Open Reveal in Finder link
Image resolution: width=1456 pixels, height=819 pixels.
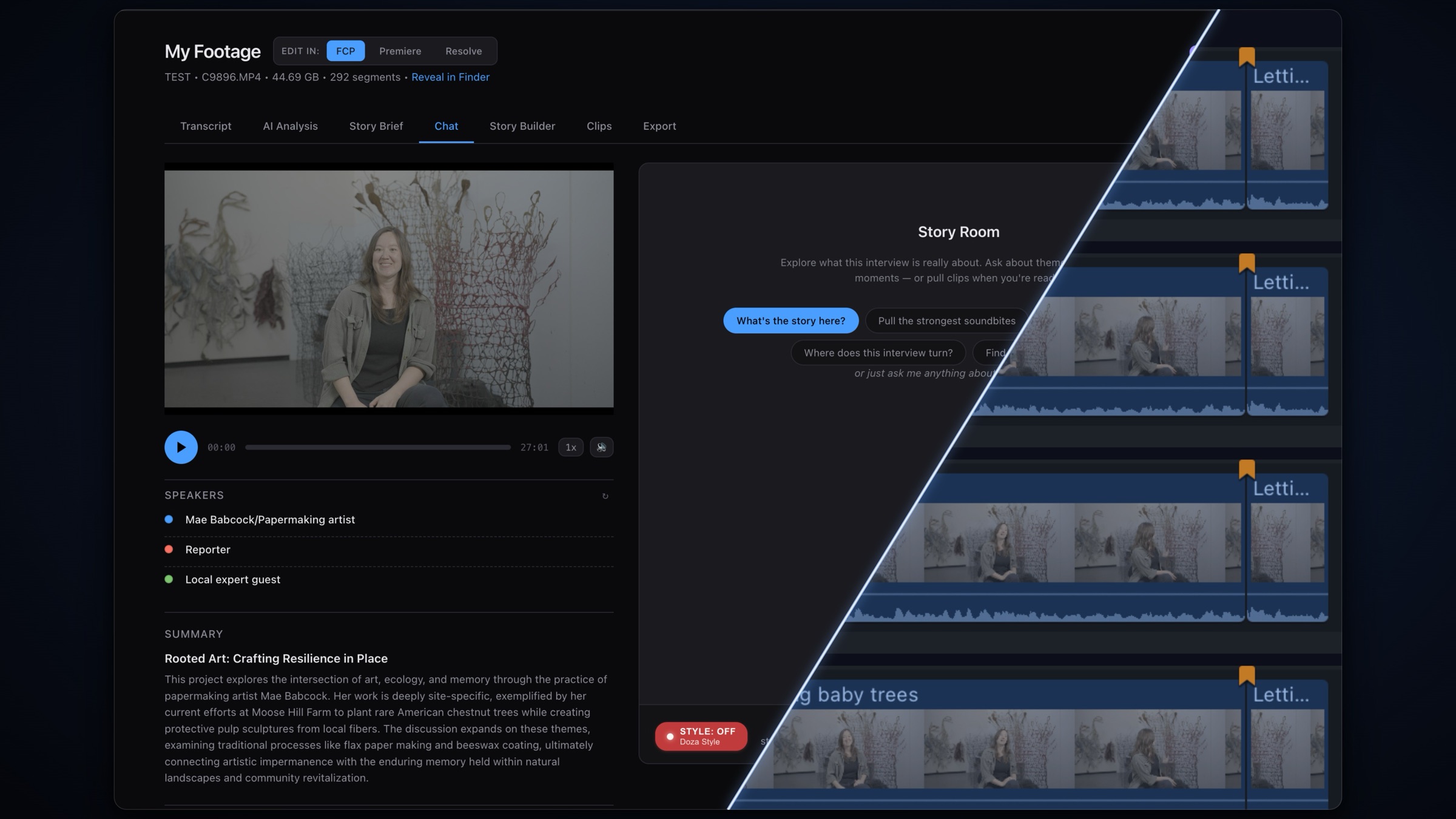coord(450,77)
